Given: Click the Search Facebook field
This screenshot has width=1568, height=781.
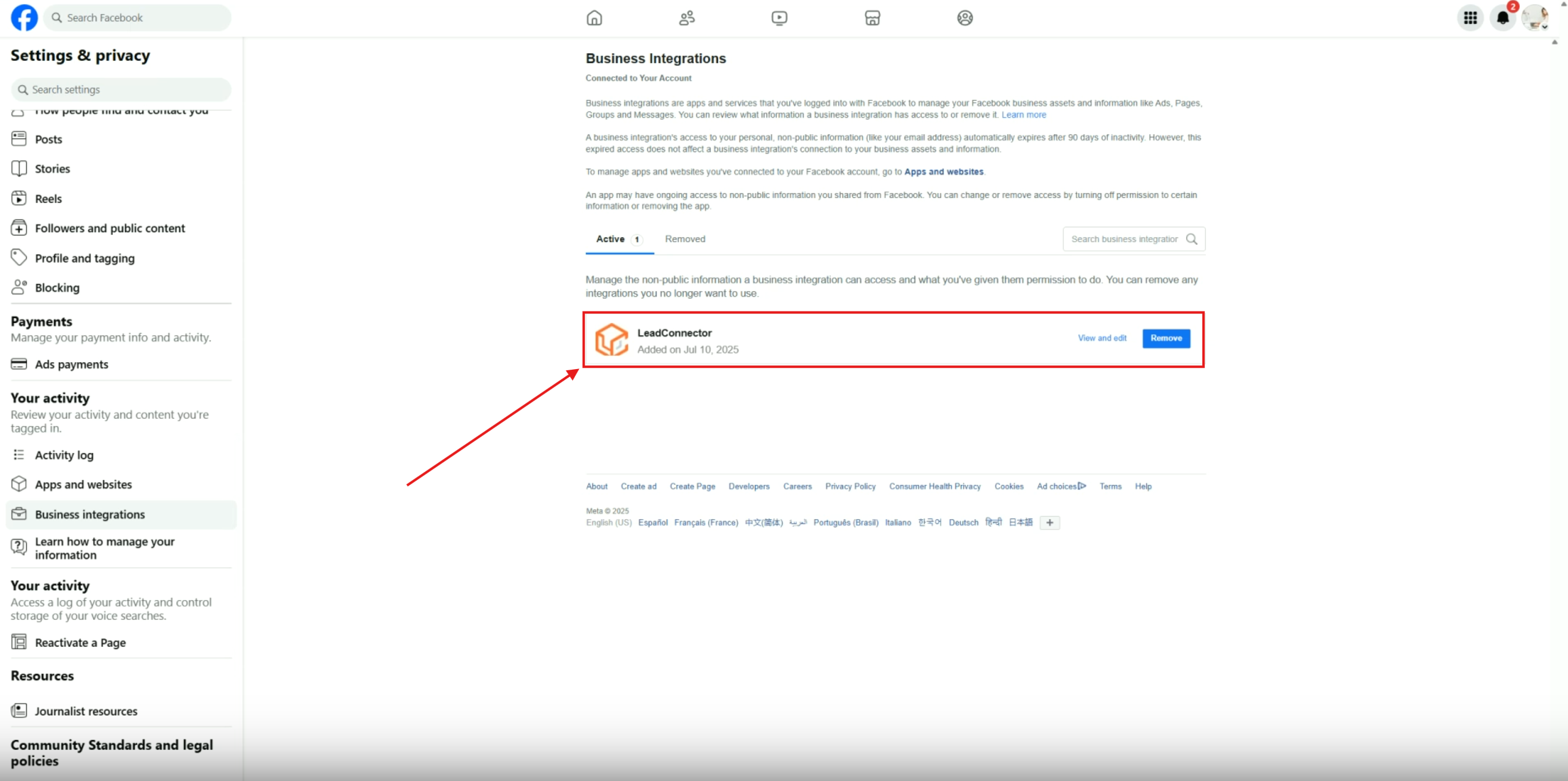Looking at the screenshot, I should click(x=137, y=18).
